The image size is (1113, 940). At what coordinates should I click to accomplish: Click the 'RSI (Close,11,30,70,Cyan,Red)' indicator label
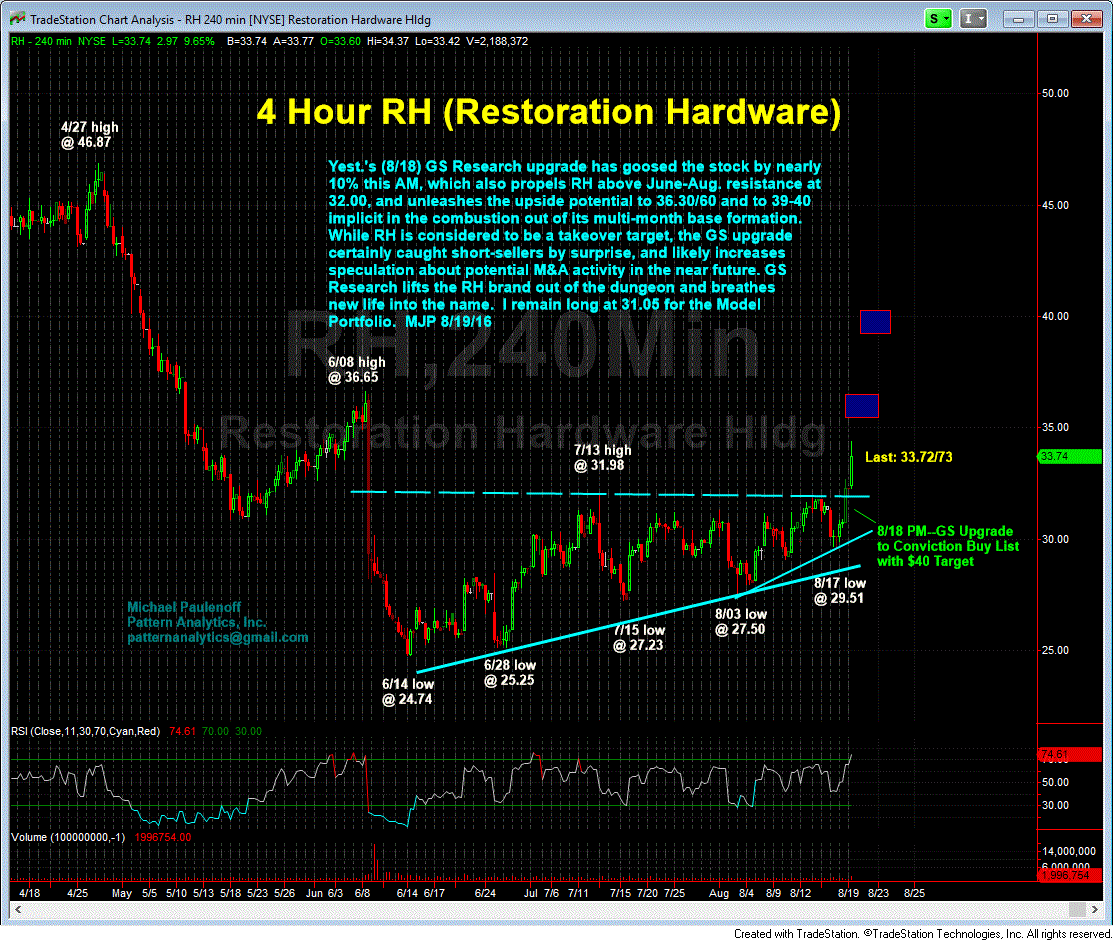point(85,731)
